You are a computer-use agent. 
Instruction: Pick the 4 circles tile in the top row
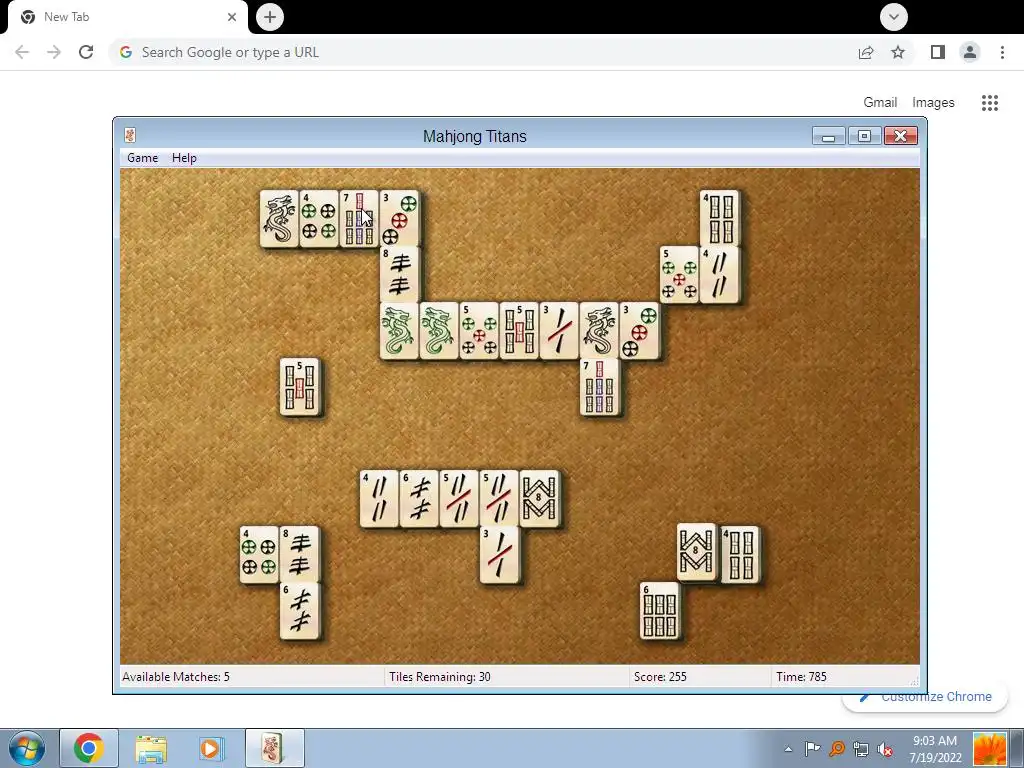point(319,219)
